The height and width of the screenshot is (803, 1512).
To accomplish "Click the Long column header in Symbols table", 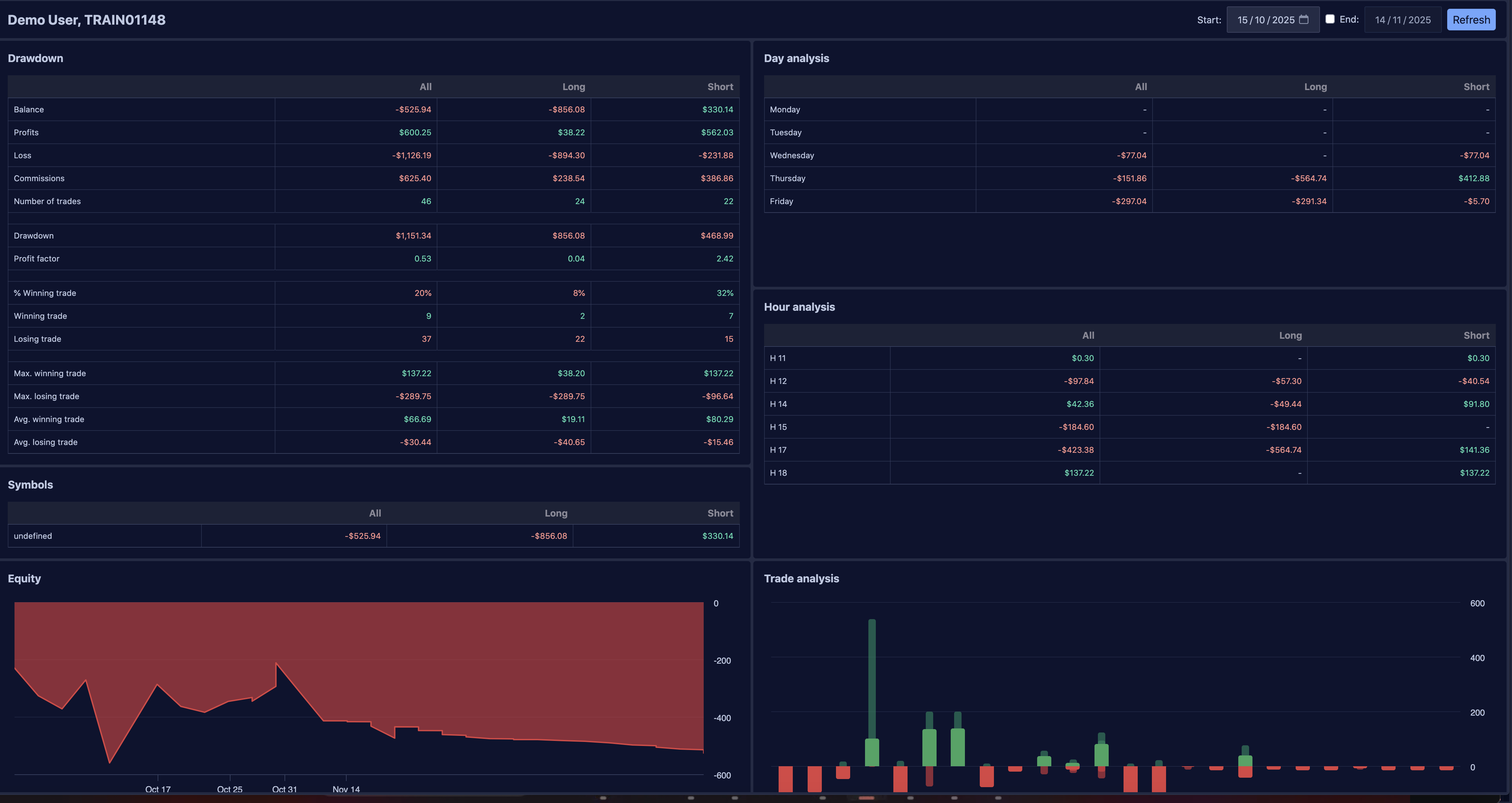I will (555, 513).
